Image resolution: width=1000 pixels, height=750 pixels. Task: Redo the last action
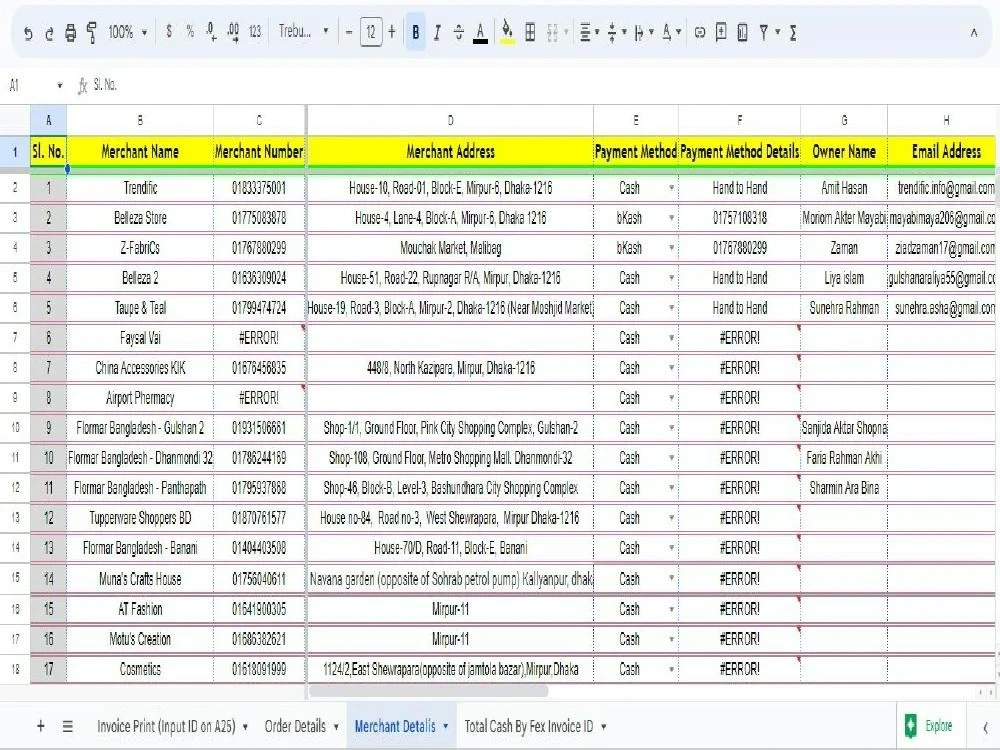point(49,33)
